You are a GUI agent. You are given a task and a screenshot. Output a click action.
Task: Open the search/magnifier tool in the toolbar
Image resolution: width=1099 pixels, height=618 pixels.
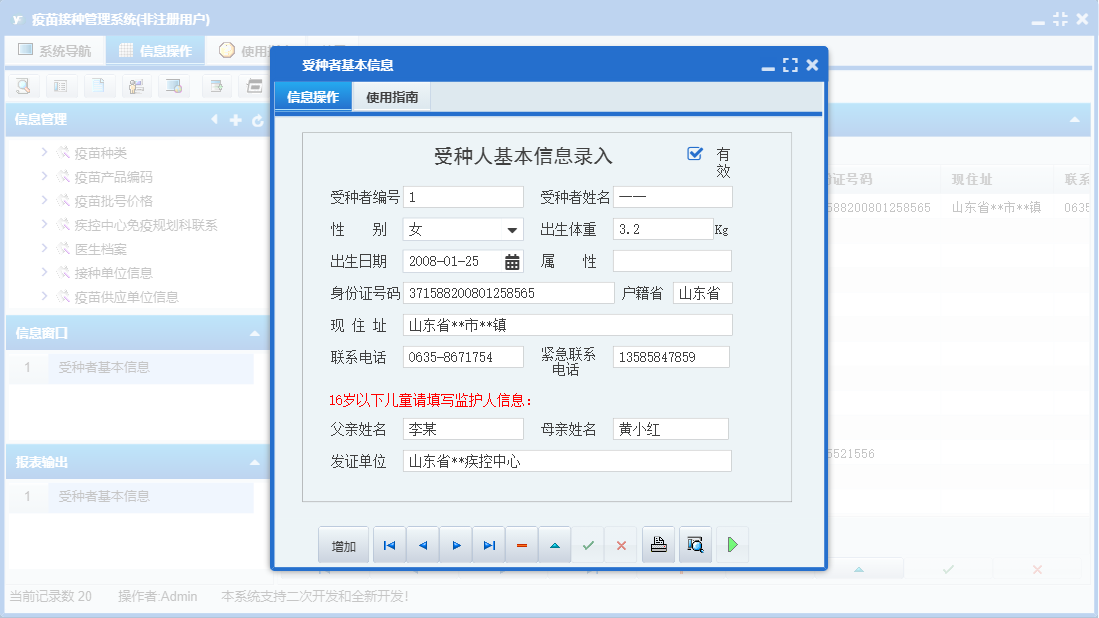pos(22,86)
